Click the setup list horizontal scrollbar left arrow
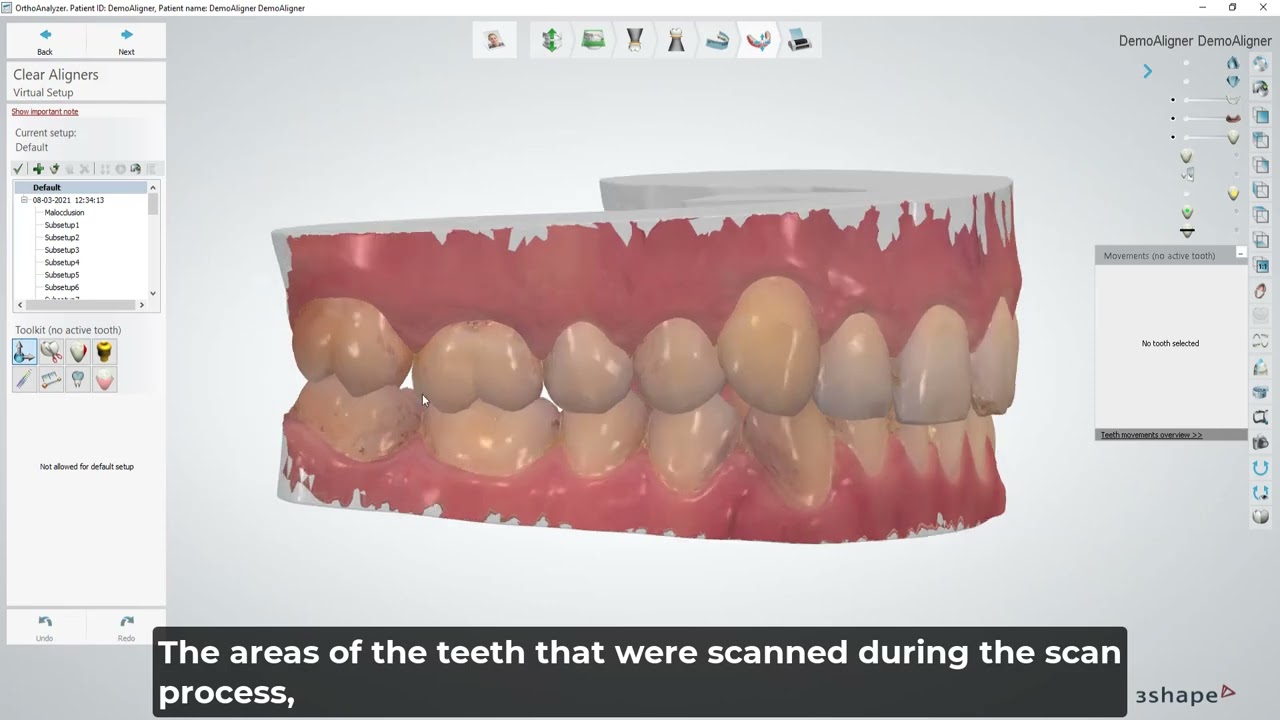The height and width of the screenshot is (720, 1280). tap(19, 305)
